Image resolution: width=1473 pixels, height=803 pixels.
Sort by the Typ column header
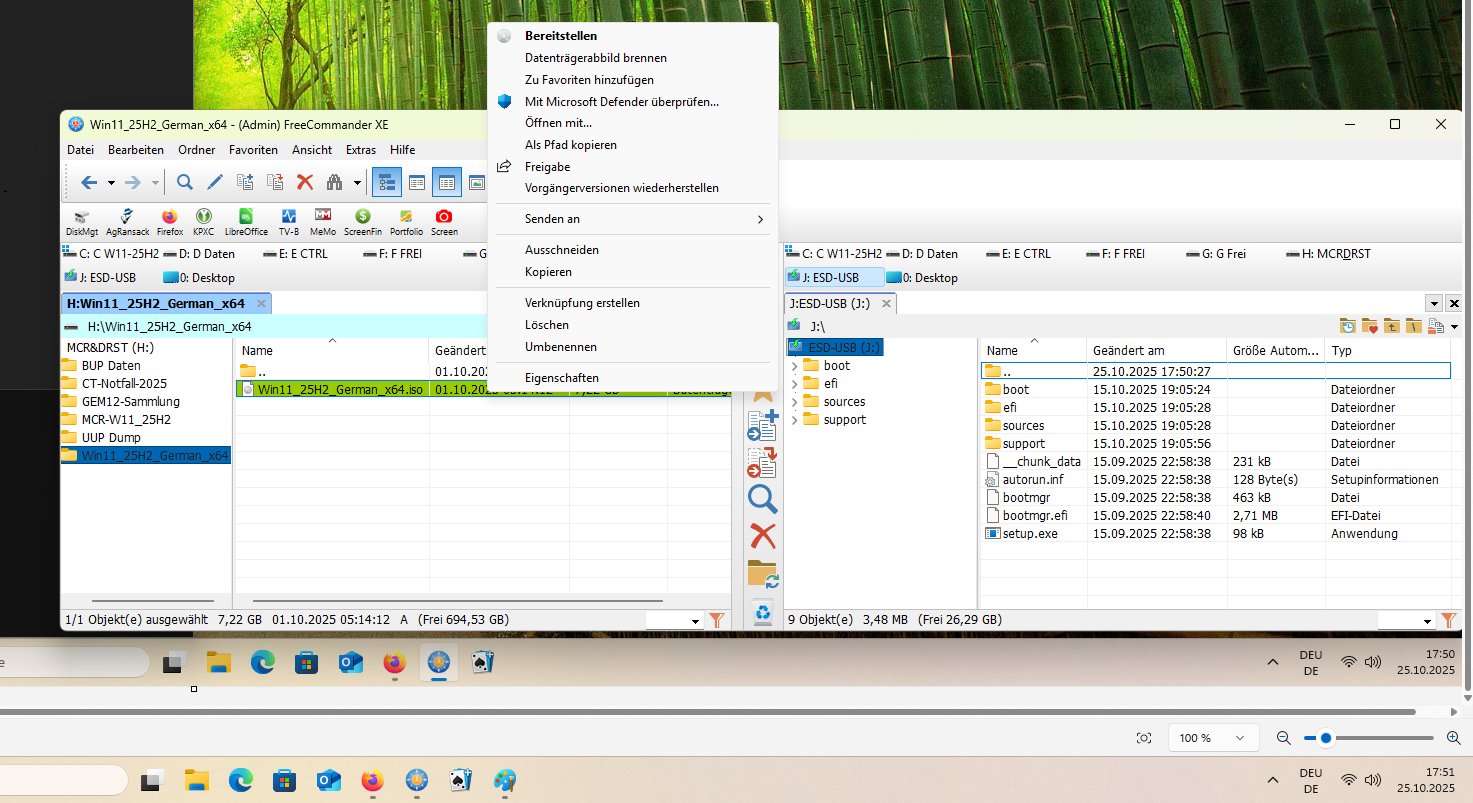pyautogui.click(x=1388, y=351)
